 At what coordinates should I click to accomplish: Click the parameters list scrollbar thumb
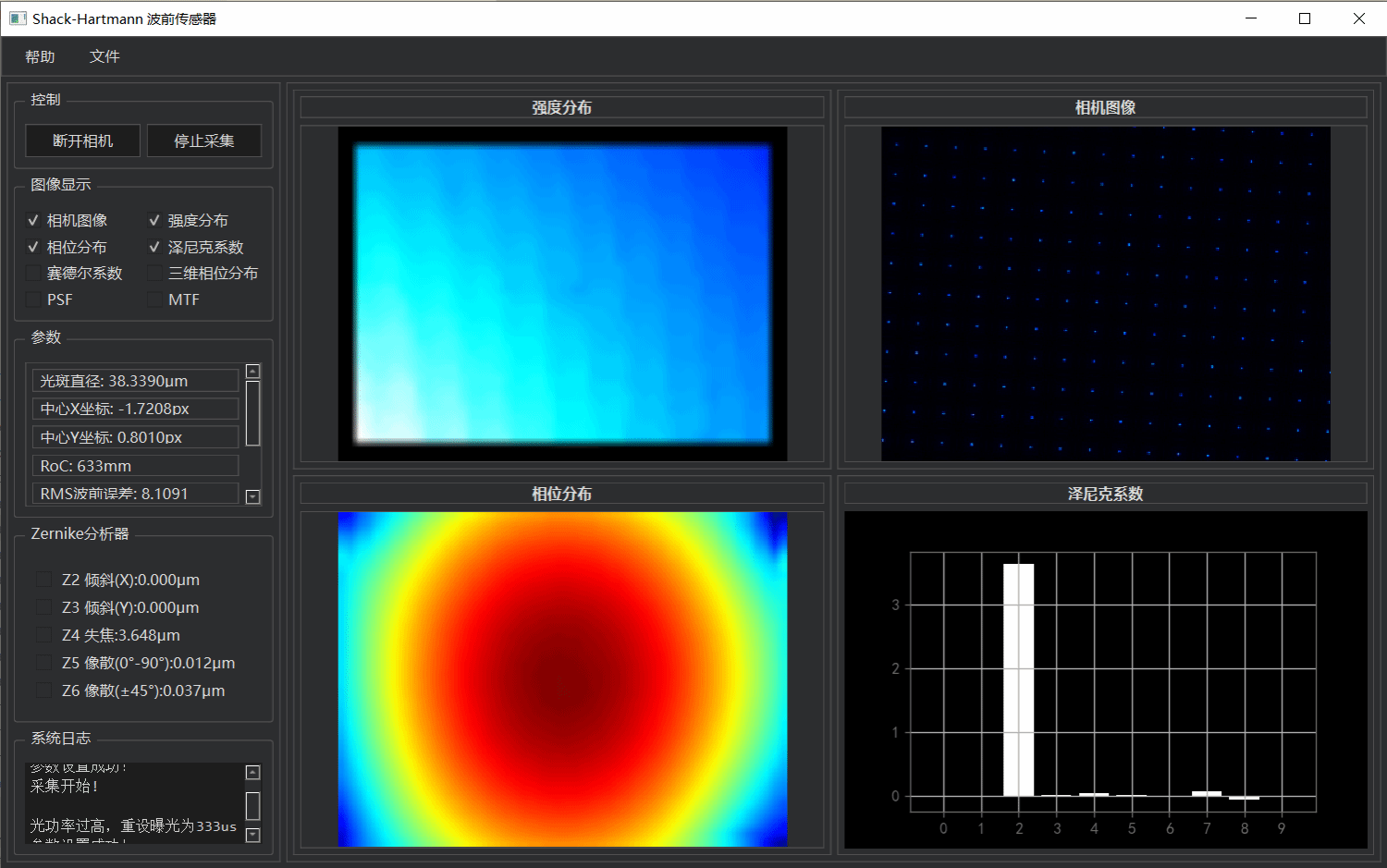252,413
